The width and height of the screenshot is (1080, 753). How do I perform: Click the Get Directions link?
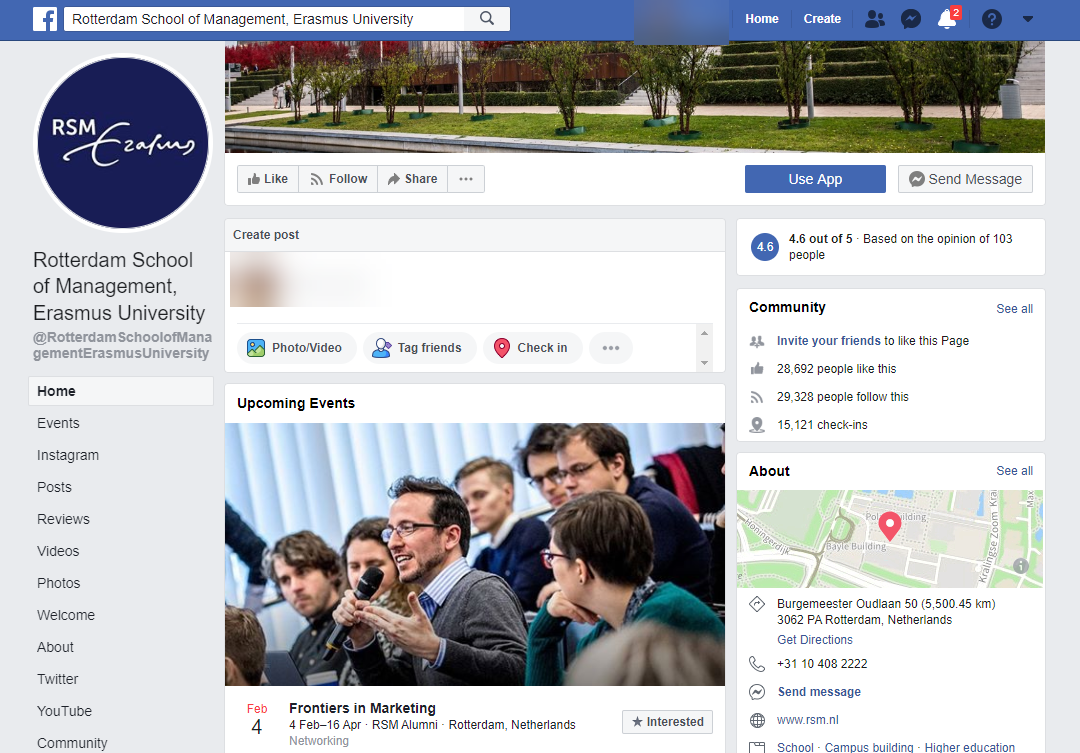[x=815, y=640]
